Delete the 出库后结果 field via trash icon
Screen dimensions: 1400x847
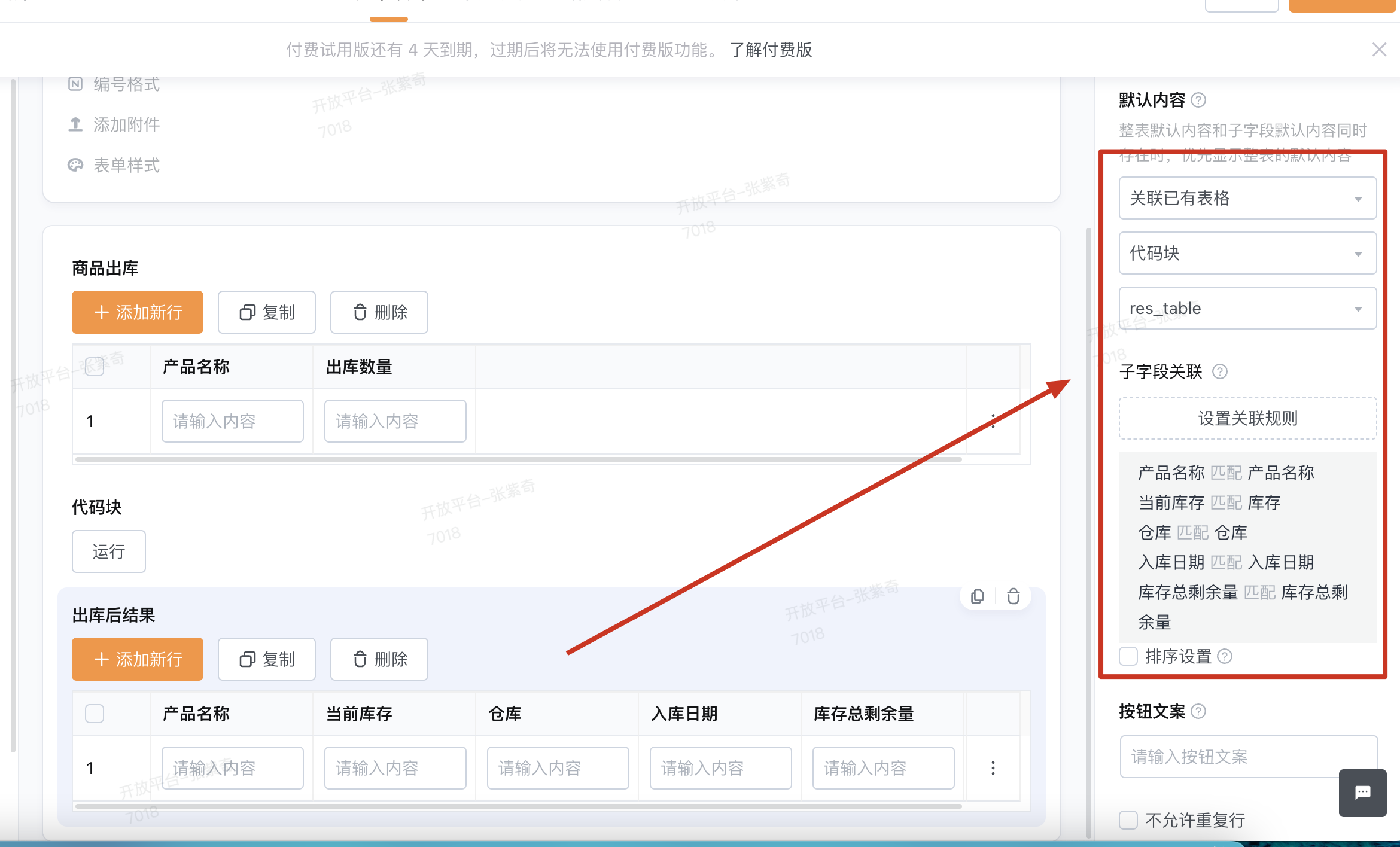[x=1014, y=596]
